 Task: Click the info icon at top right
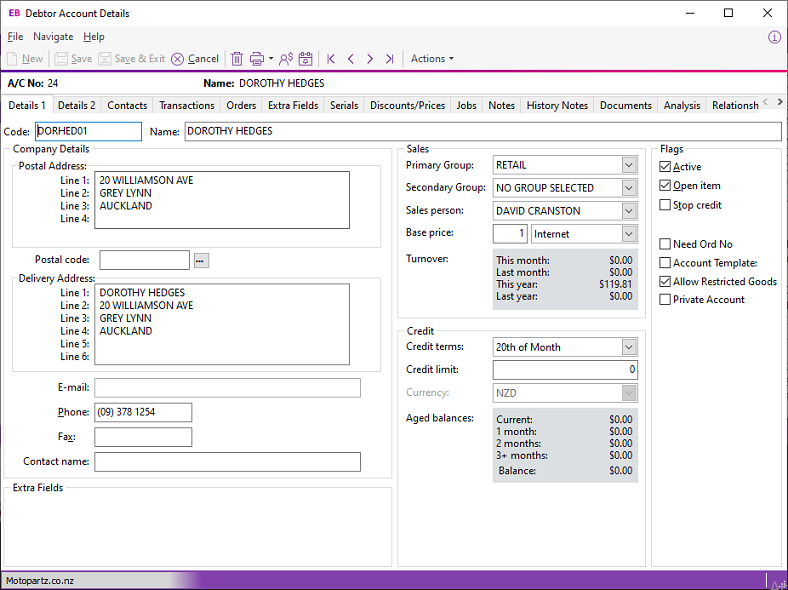[774, 37]
